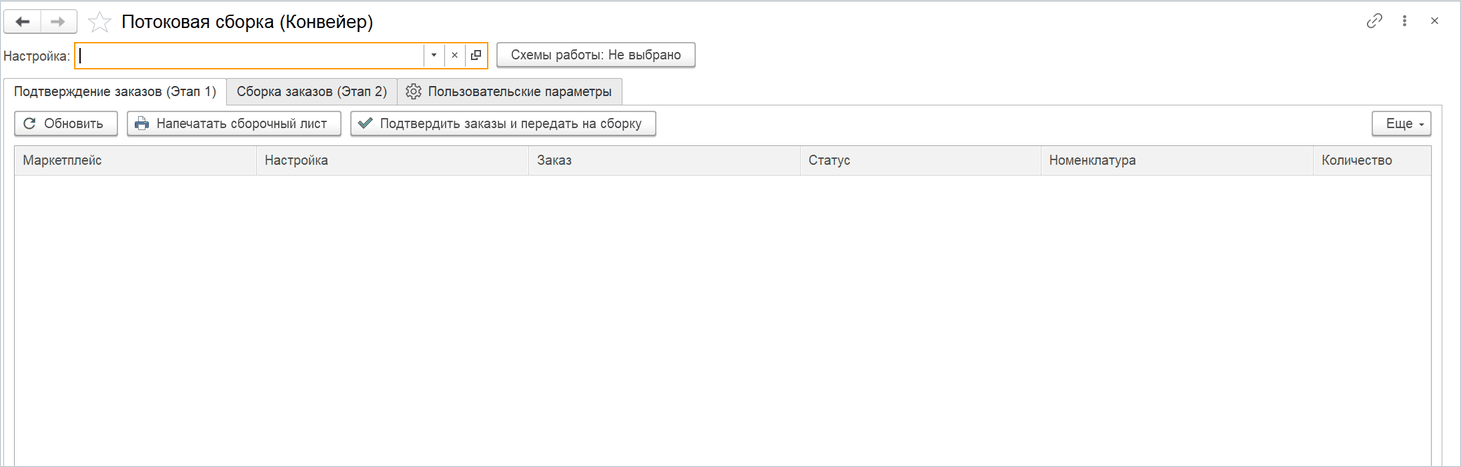The width and height of the screenshot is (1461, 467).
Task: Switch to Сборка заказов (Этап 2) tab
Action: [x=312, y=91]
